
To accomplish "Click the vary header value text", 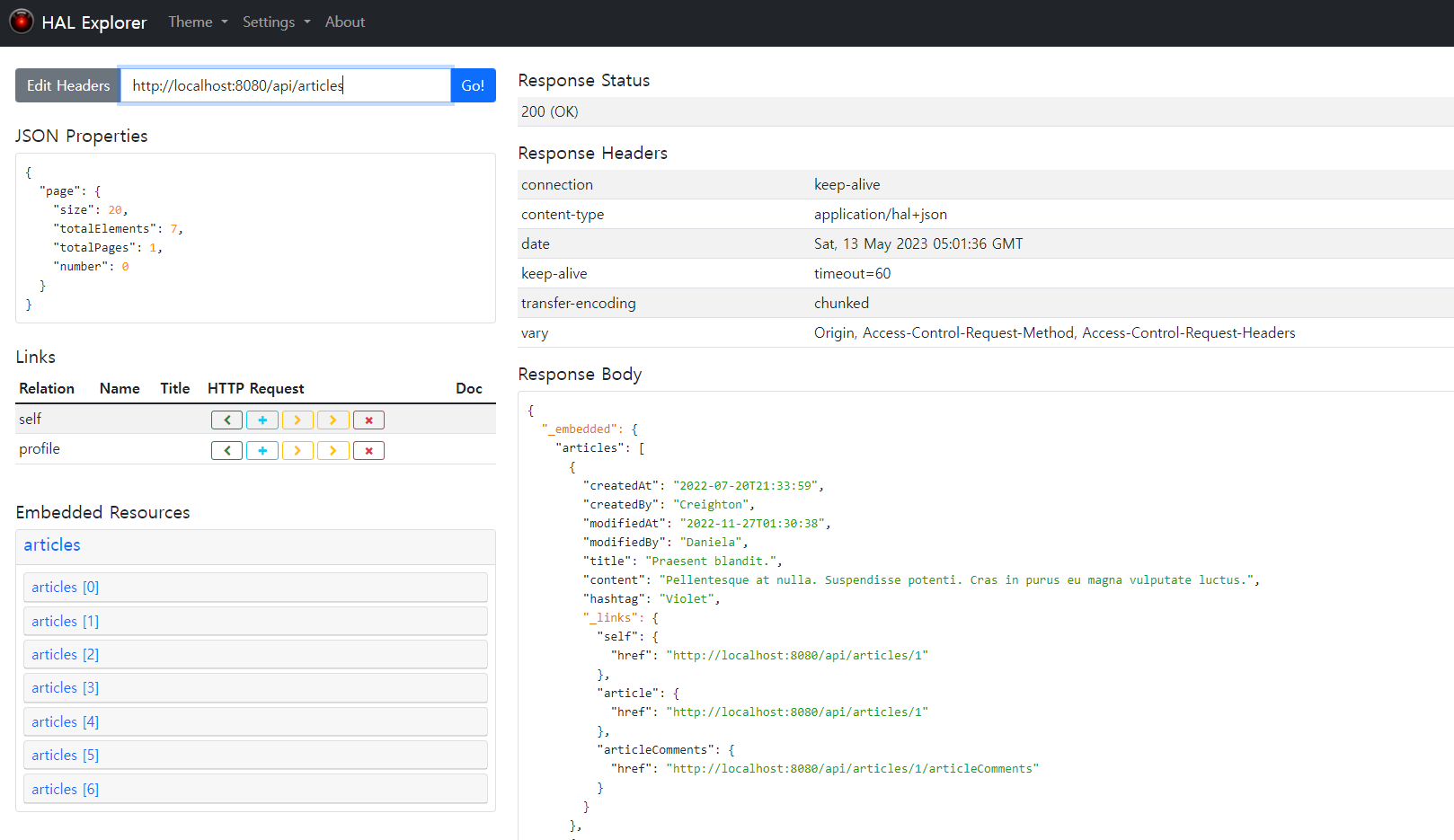I will (1055, 332).
